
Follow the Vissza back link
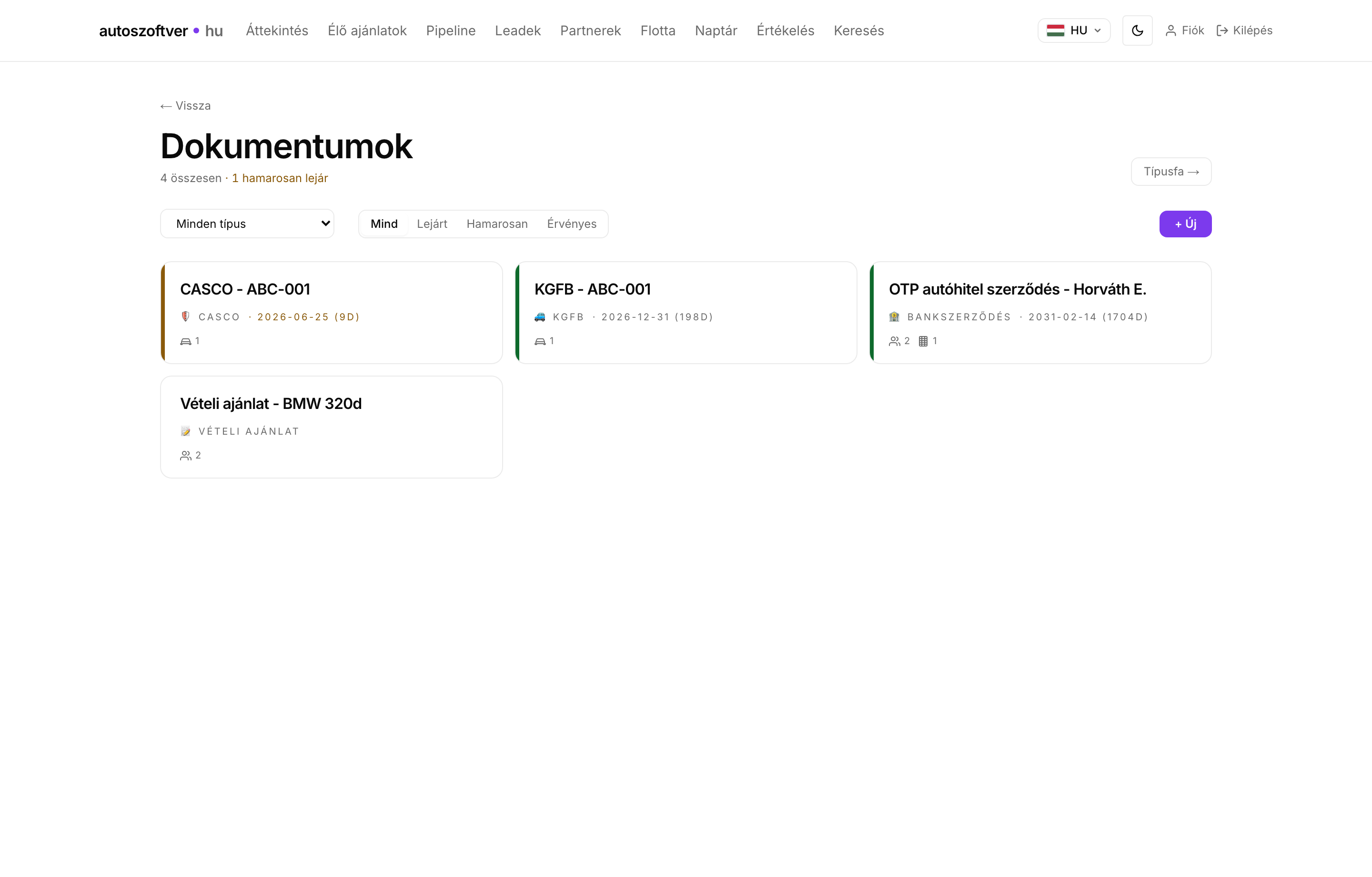pos(186,105)
